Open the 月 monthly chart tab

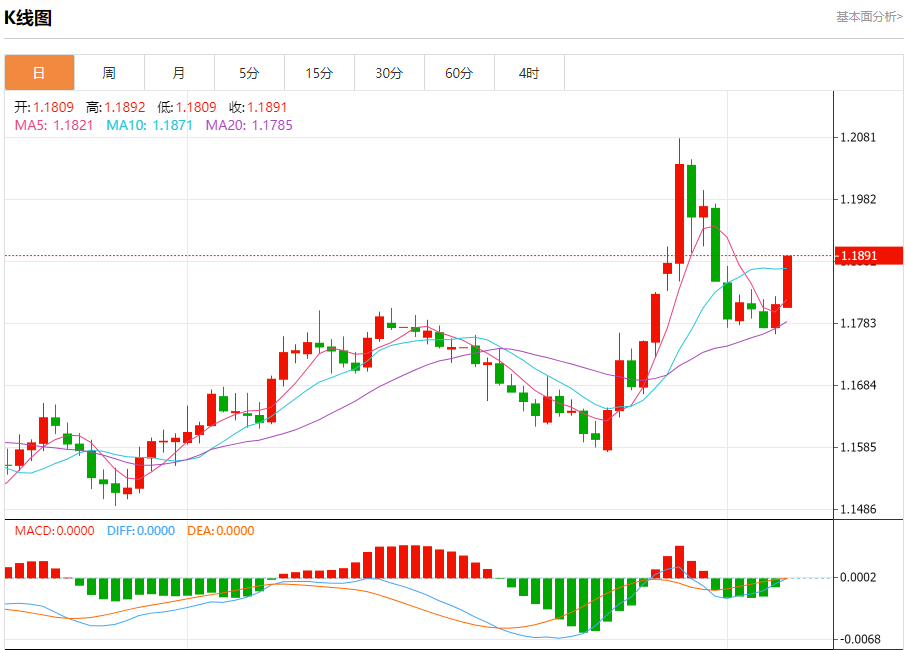[x=179, y=73]
